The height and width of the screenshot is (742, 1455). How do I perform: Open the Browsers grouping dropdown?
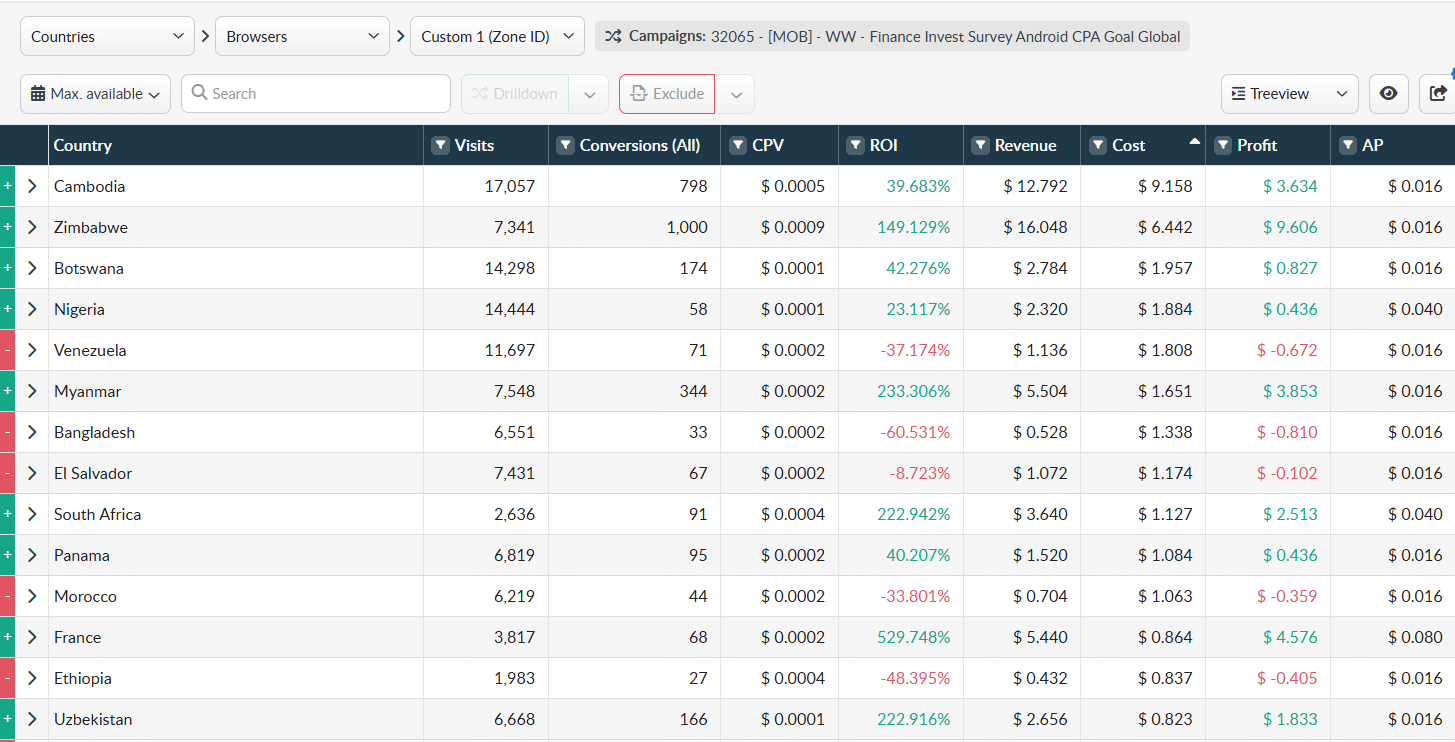pos(302,37)
